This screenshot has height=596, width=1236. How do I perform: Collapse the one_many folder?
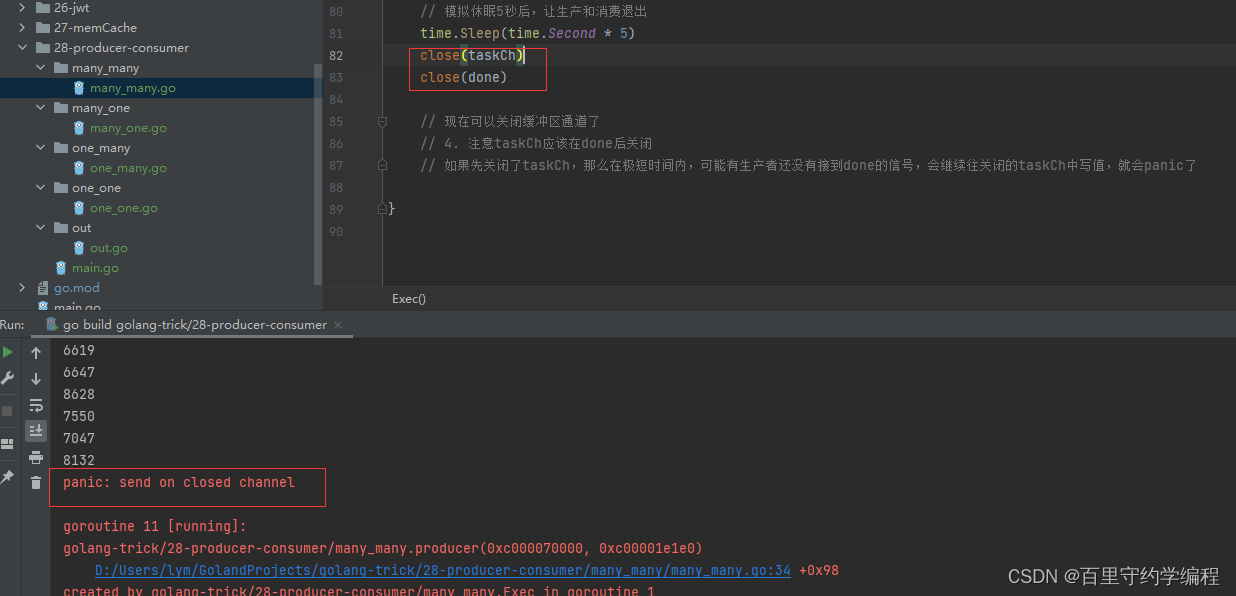(41, 147)
